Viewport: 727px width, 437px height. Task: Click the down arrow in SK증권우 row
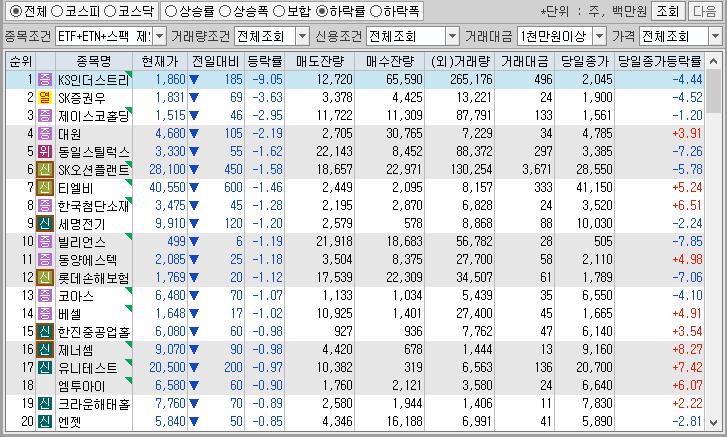click(194, 98)
